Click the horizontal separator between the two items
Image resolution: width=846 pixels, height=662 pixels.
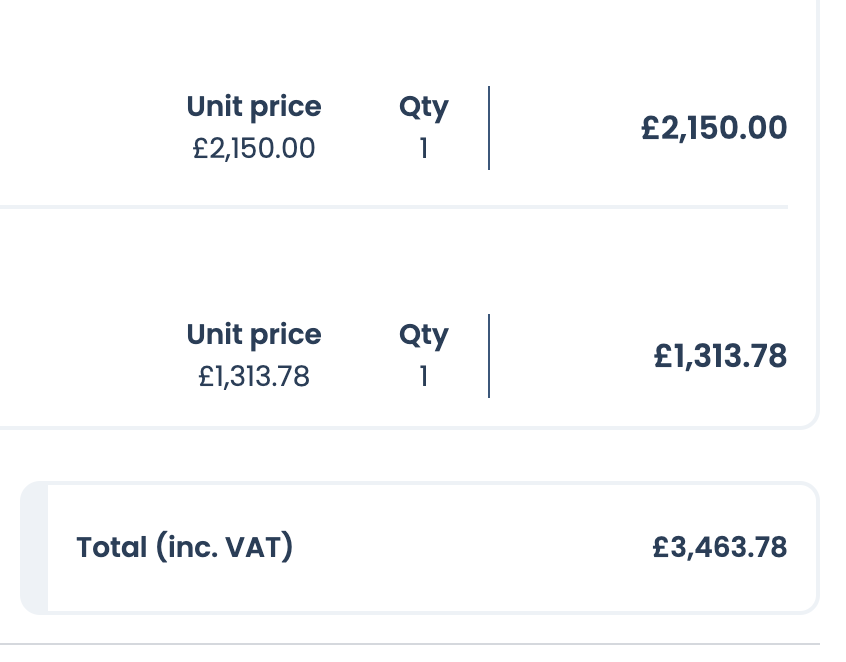tap(400, 207)
